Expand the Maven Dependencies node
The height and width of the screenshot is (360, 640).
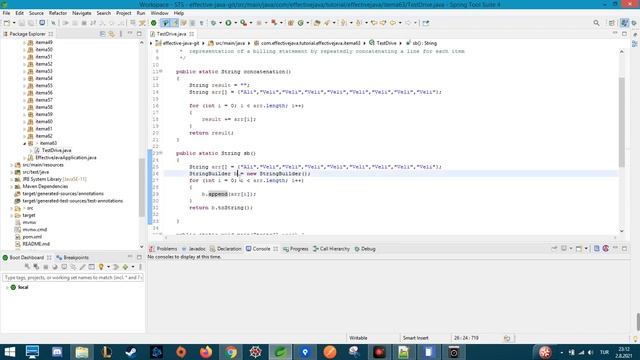click(11, 187)
